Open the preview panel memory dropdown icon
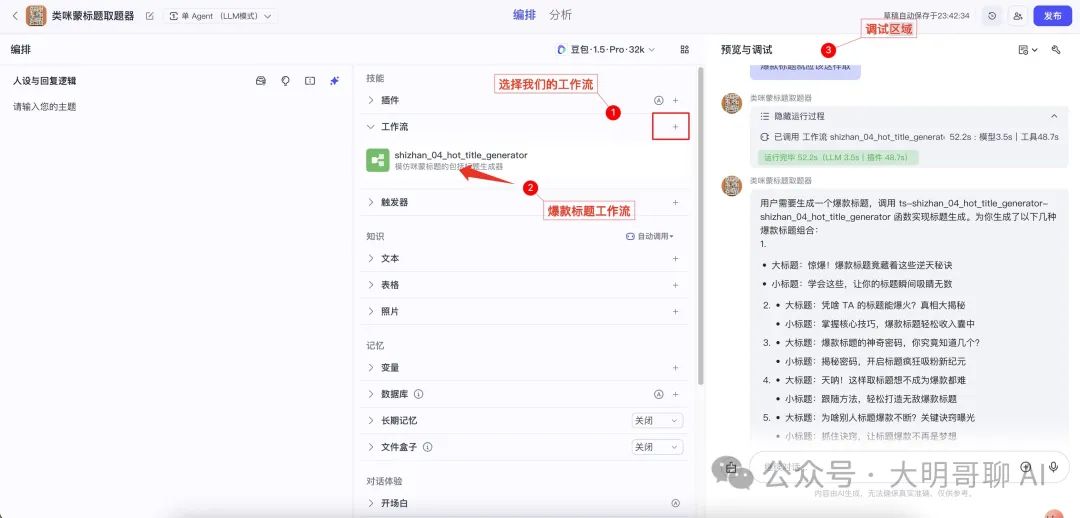 tap(1028, 50)
